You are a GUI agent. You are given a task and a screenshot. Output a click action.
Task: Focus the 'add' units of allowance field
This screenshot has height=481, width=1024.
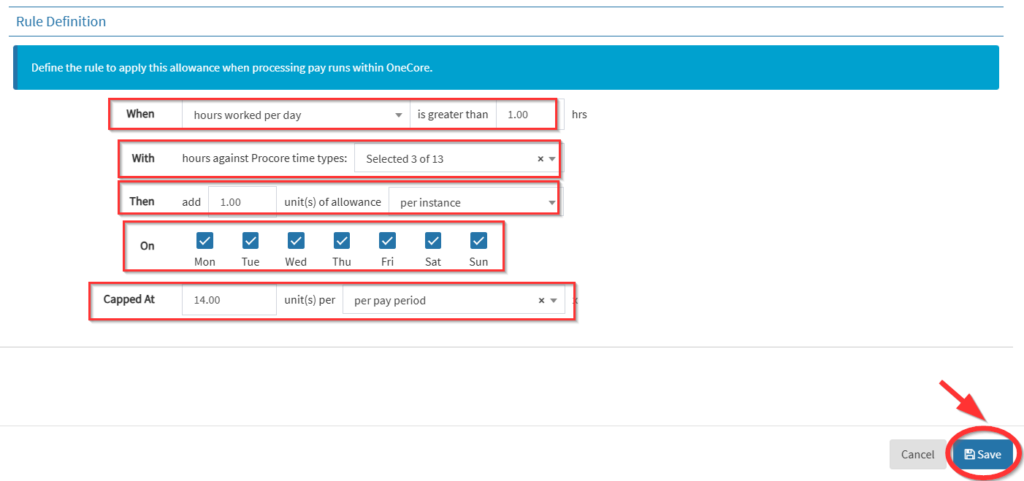coord(241,202)
